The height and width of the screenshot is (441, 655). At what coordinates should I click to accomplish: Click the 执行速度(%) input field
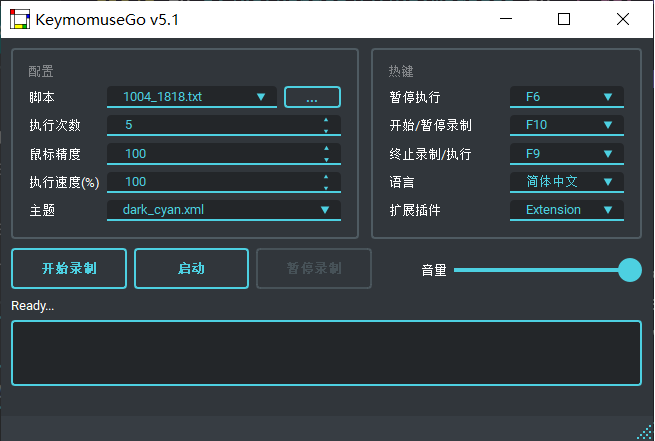tap(223, 182)
